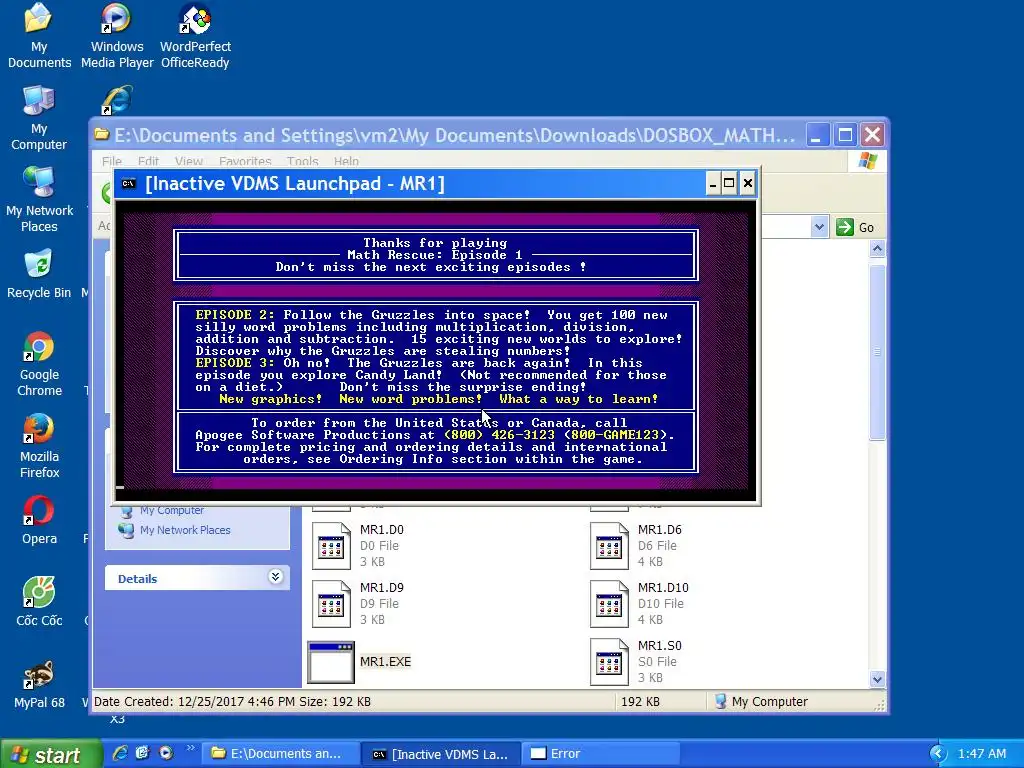
Task: Open the Tools menu in Explorer
Action: [x=302, y=161]
